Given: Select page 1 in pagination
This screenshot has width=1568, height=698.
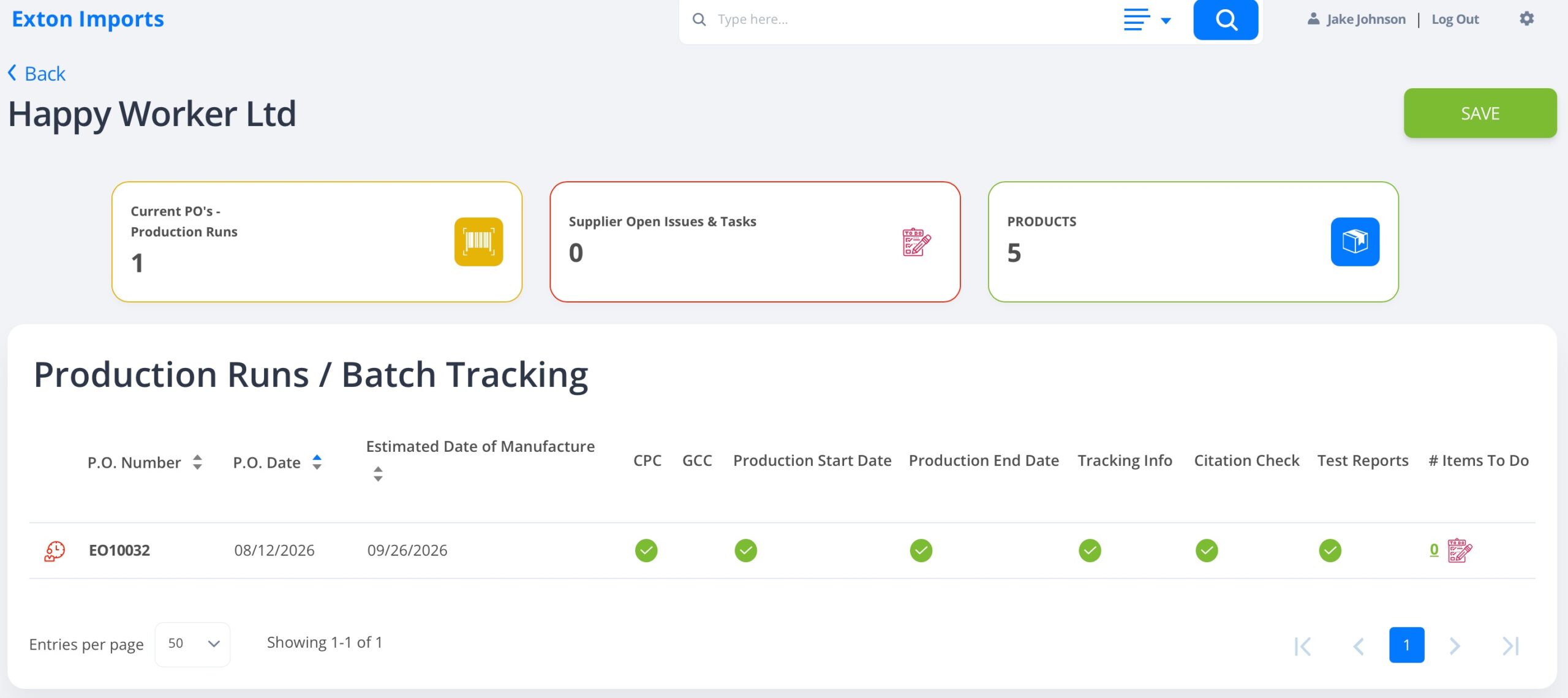Looking at the screenshot, I should pos(1406,645).
